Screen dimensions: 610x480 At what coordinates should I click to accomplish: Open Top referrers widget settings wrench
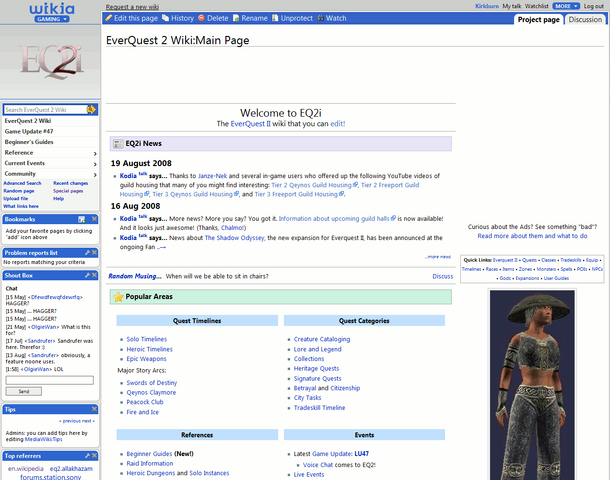click(88, 456)
